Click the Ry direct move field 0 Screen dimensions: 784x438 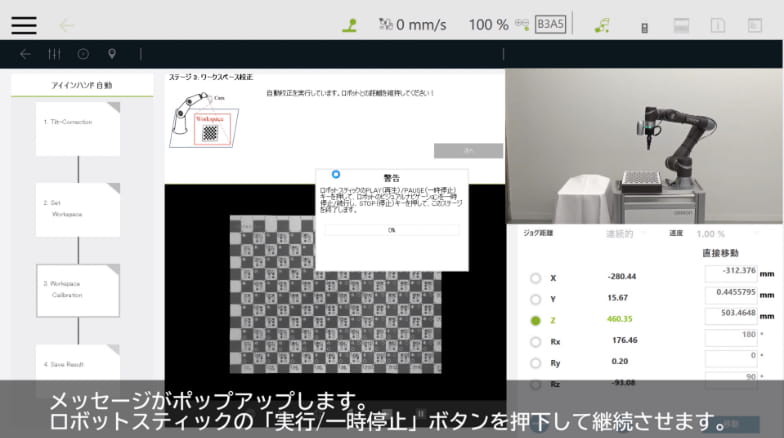click(x=731, y=358)
